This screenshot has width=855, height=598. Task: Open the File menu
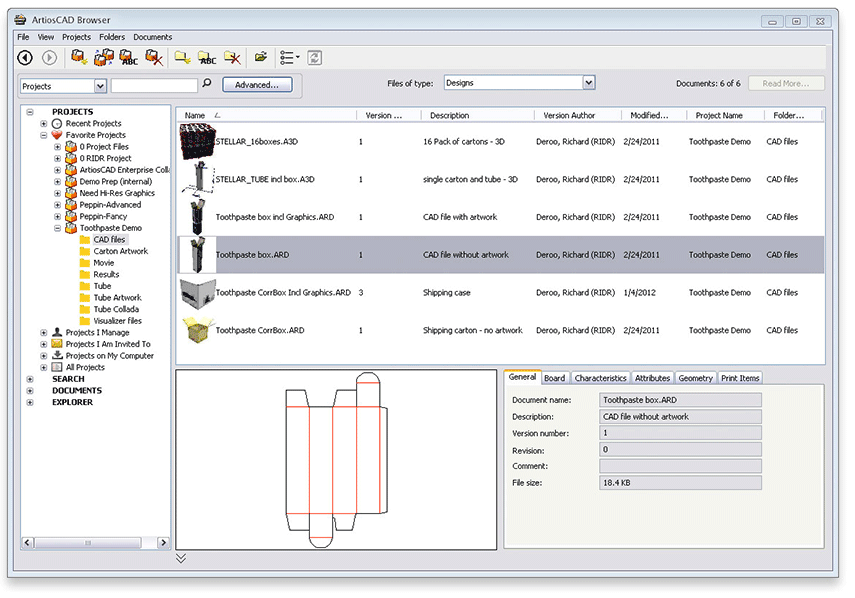[23, 37]
